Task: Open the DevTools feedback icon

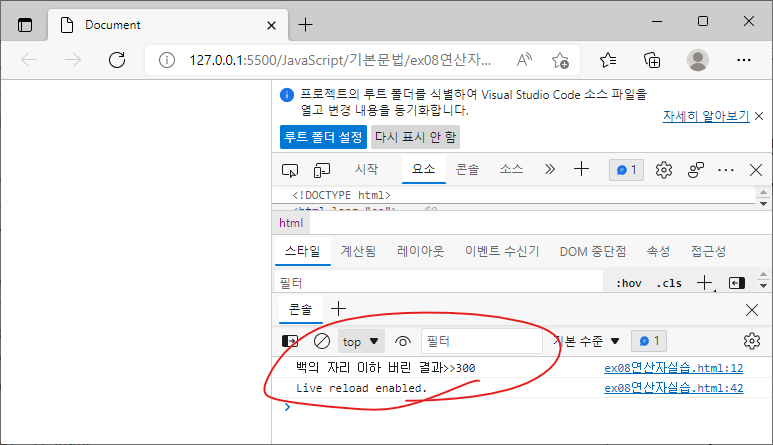Action: 696,170
